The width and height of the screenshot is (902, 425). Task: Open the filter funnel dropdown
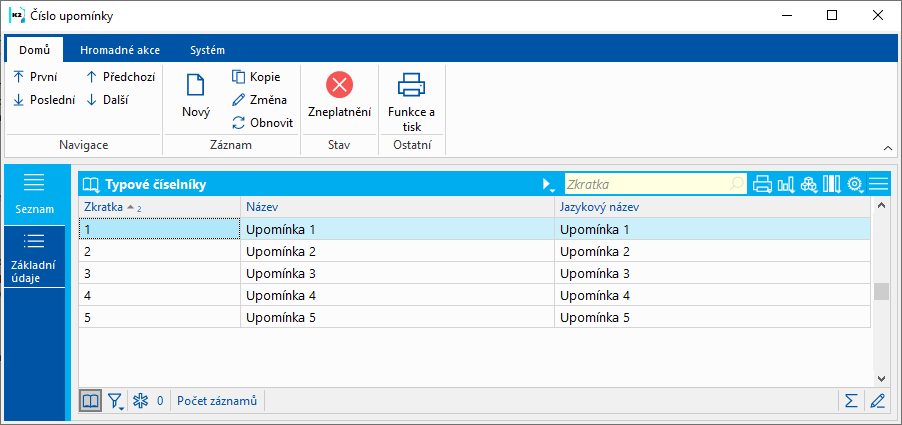point(115,401)
